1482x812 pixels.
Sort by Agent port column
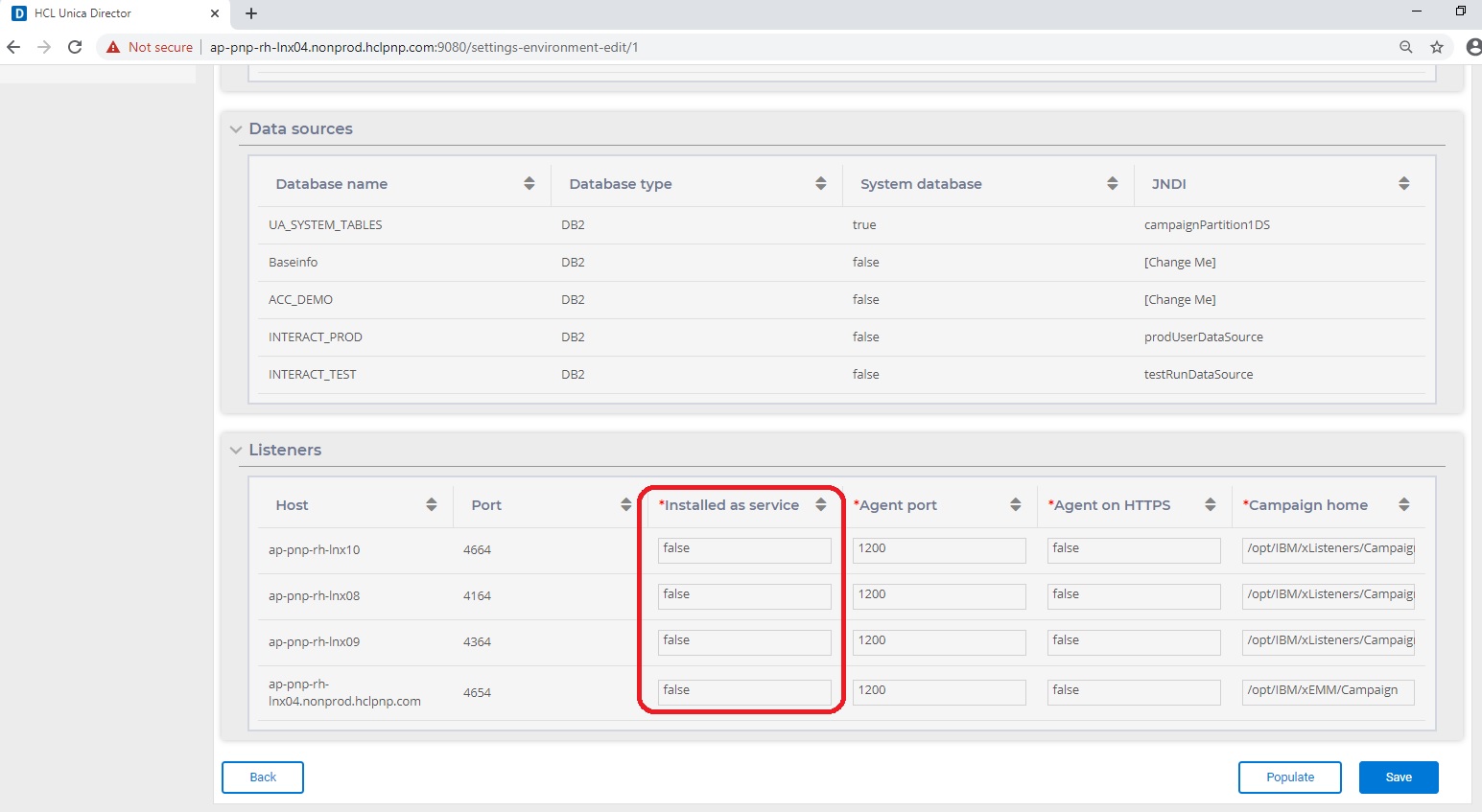[x=1015, y=504]
